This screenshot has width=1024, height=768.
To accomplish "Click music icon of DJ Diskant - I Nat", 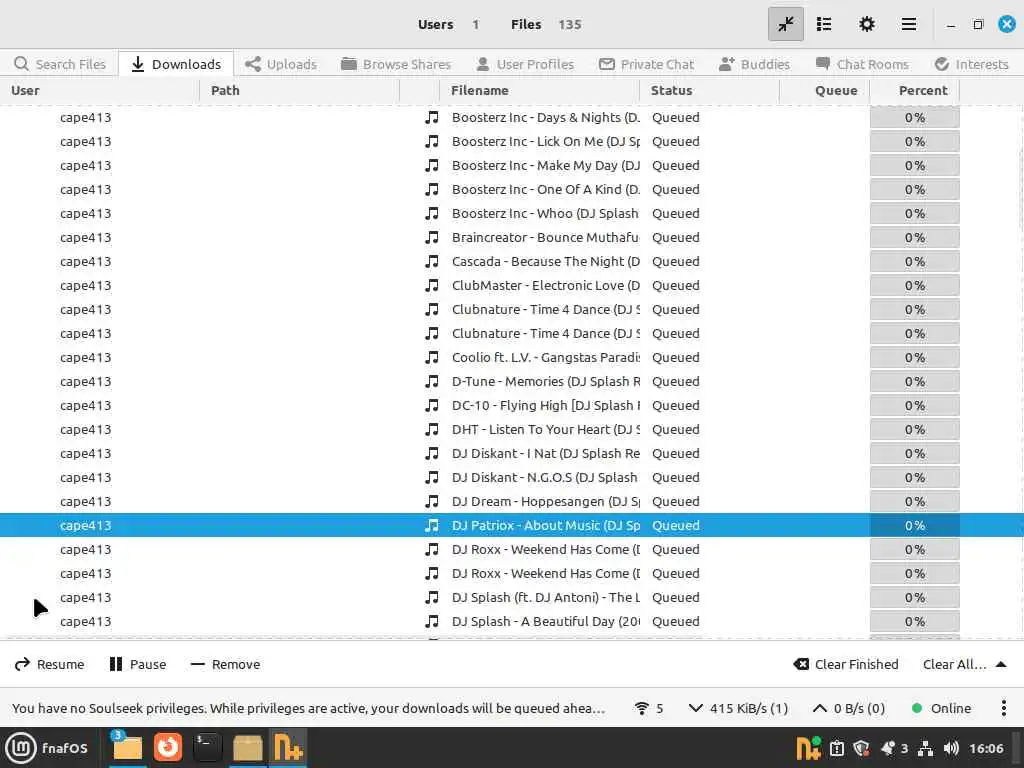I will click(432, 454).
